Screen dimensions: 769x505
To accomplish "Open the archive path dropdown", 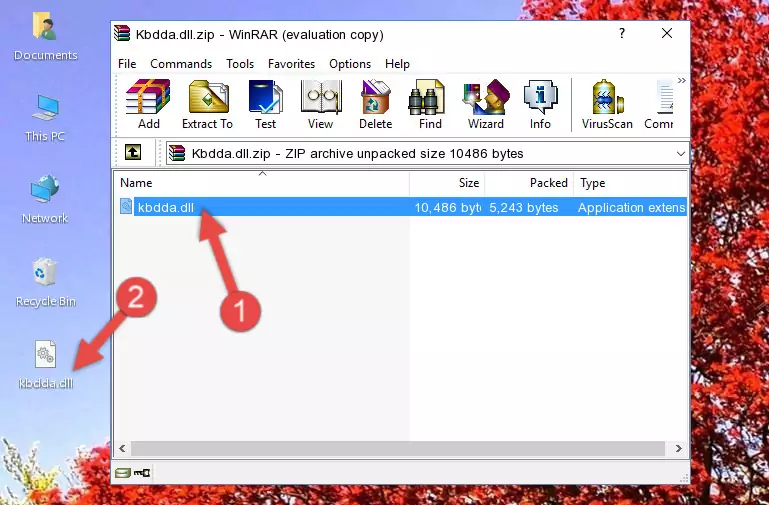I will [681, 153].
